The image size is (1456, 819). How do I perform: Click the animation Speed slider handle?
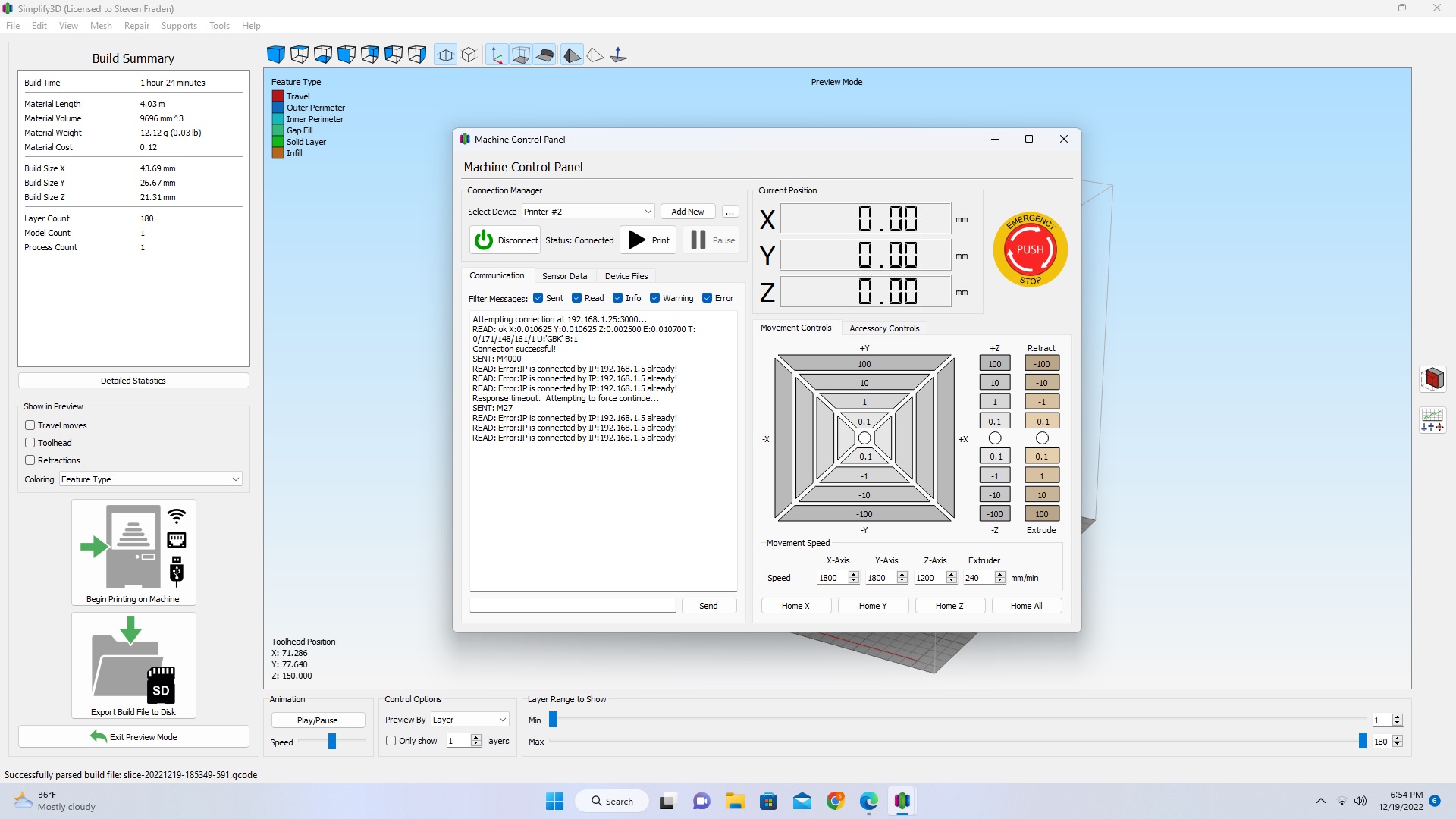[x=332, y=742]
